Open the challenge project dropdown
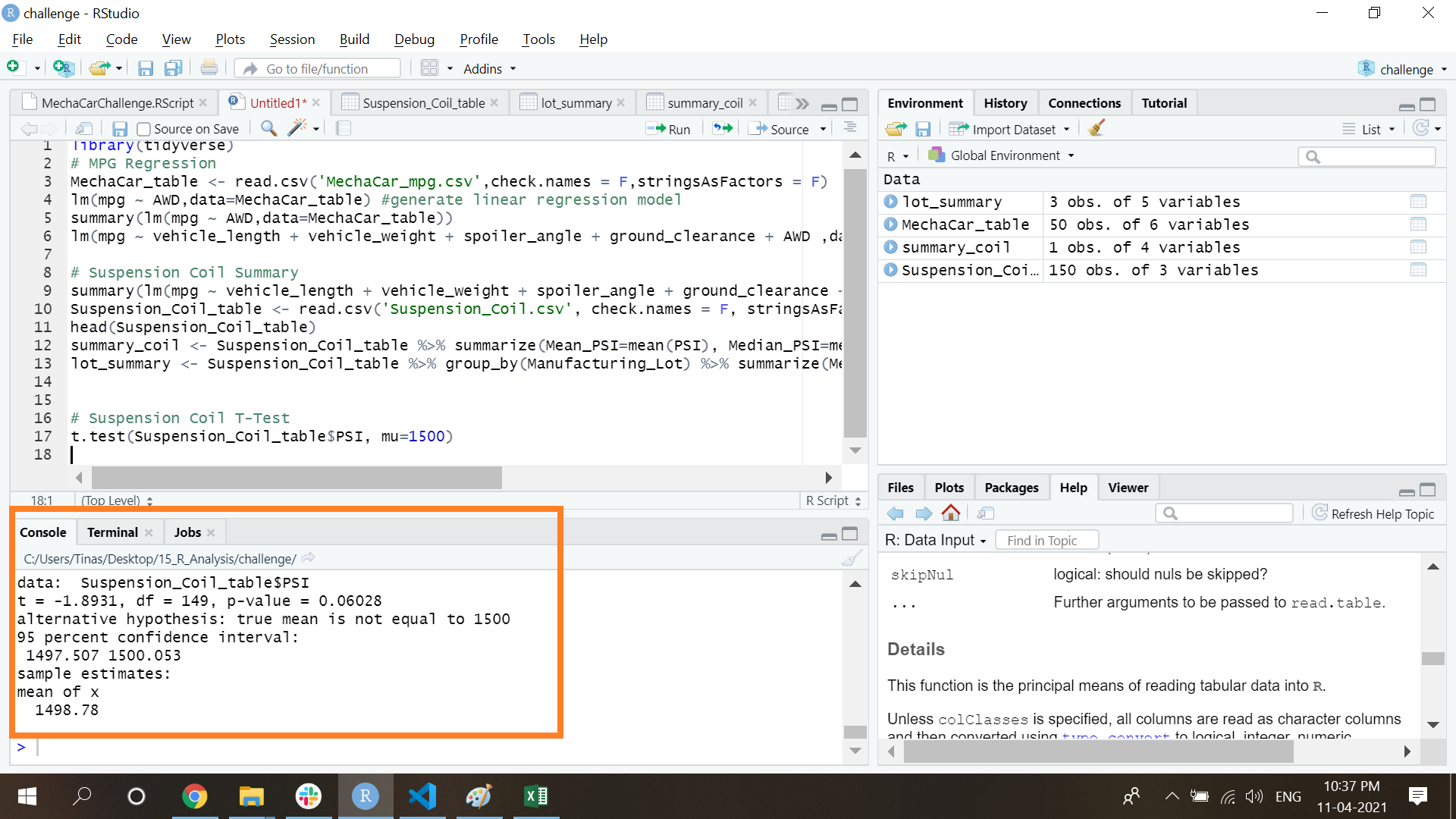The image size is (1456, 819). click(1402, 69)
